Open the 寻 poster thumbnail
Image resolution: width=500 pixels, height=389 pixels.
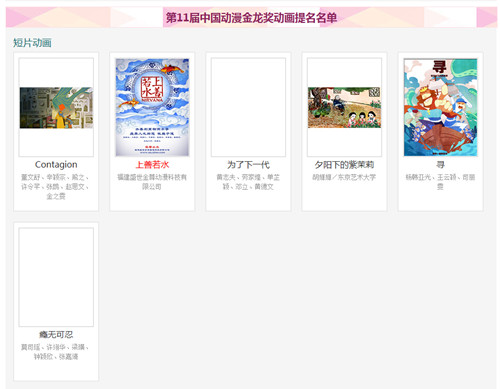coord(440,107)
